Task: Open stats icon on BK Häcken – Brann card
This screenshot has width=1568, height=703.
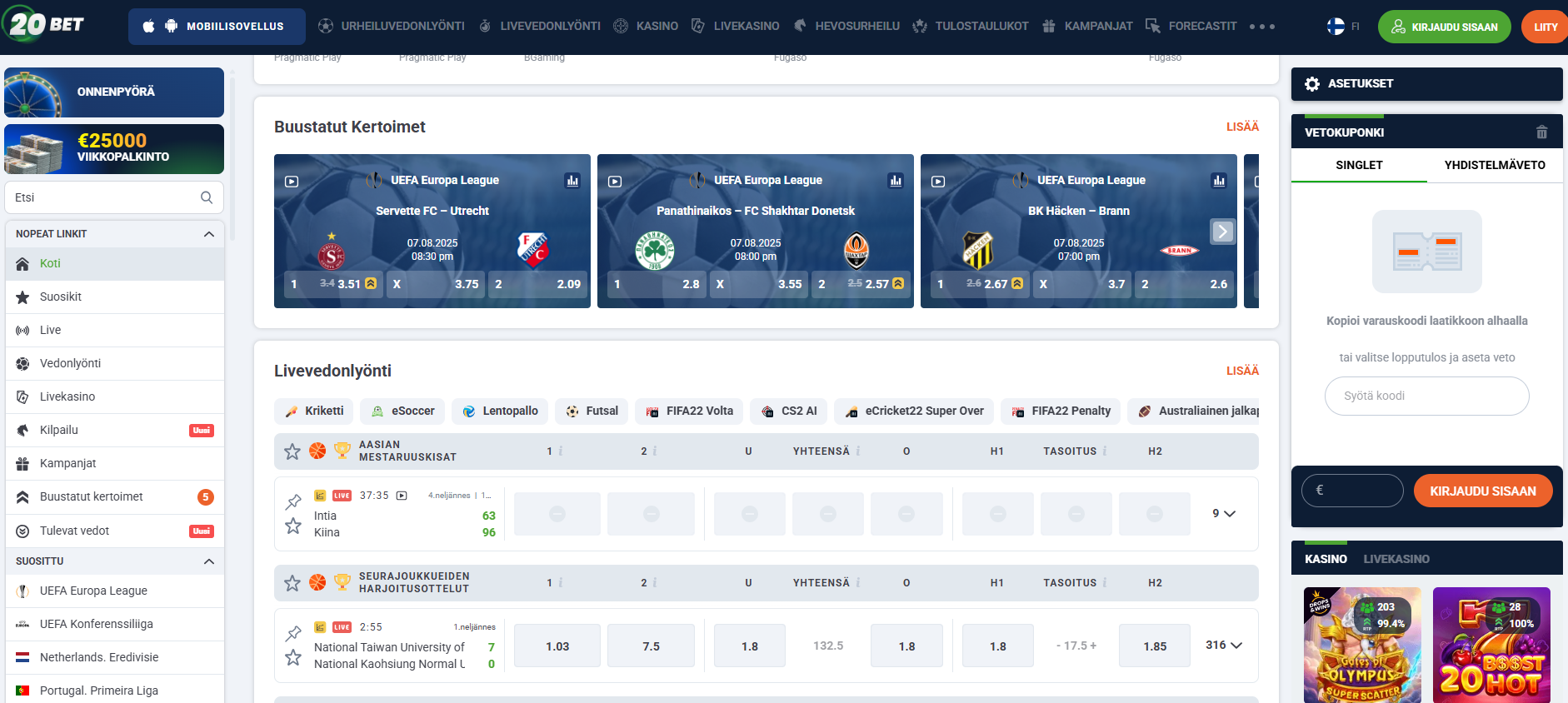Action: (x=1219, y=181)
